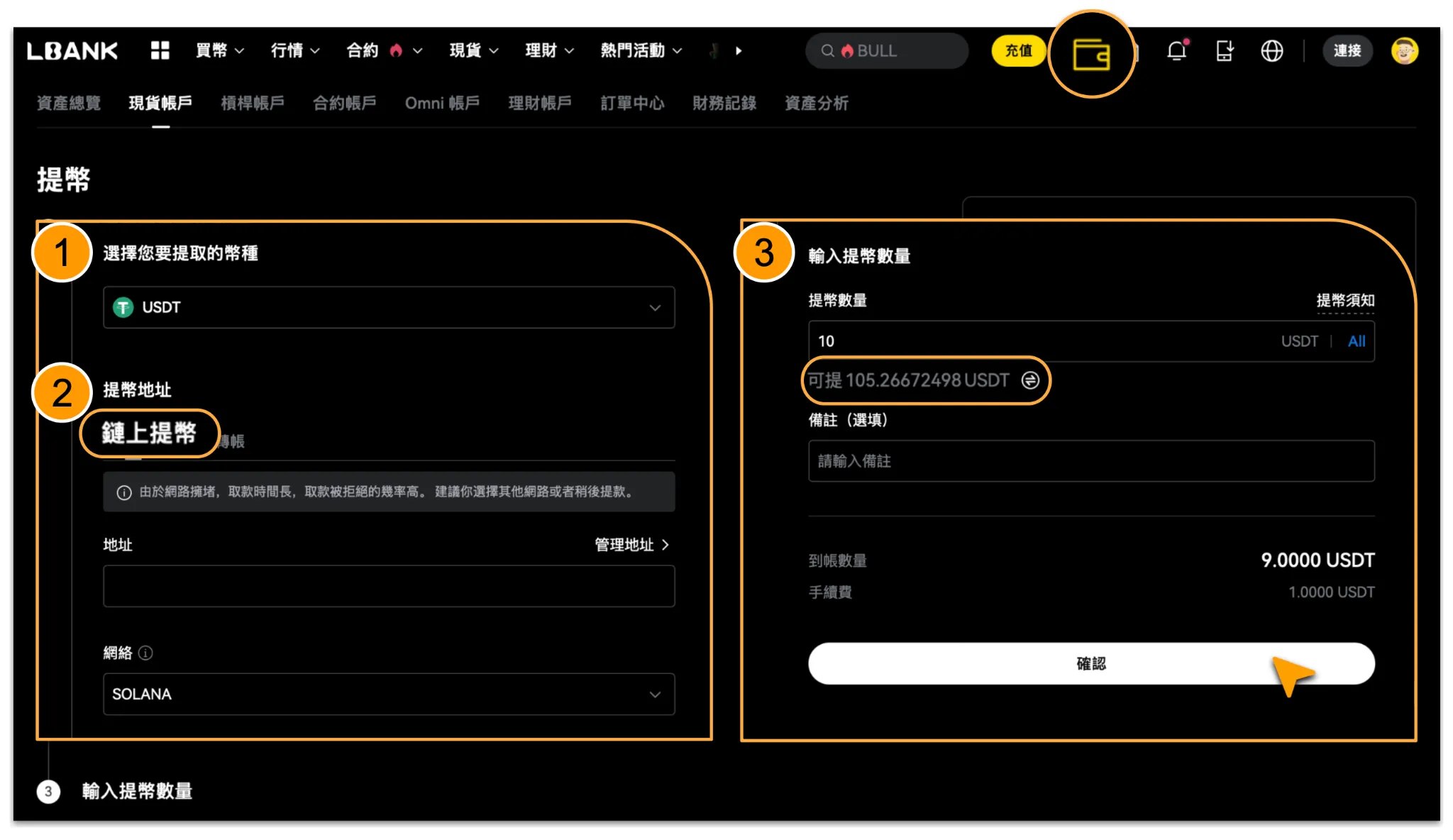
Task: Click the swap icon beside available balance
Action: point(1030,381)
